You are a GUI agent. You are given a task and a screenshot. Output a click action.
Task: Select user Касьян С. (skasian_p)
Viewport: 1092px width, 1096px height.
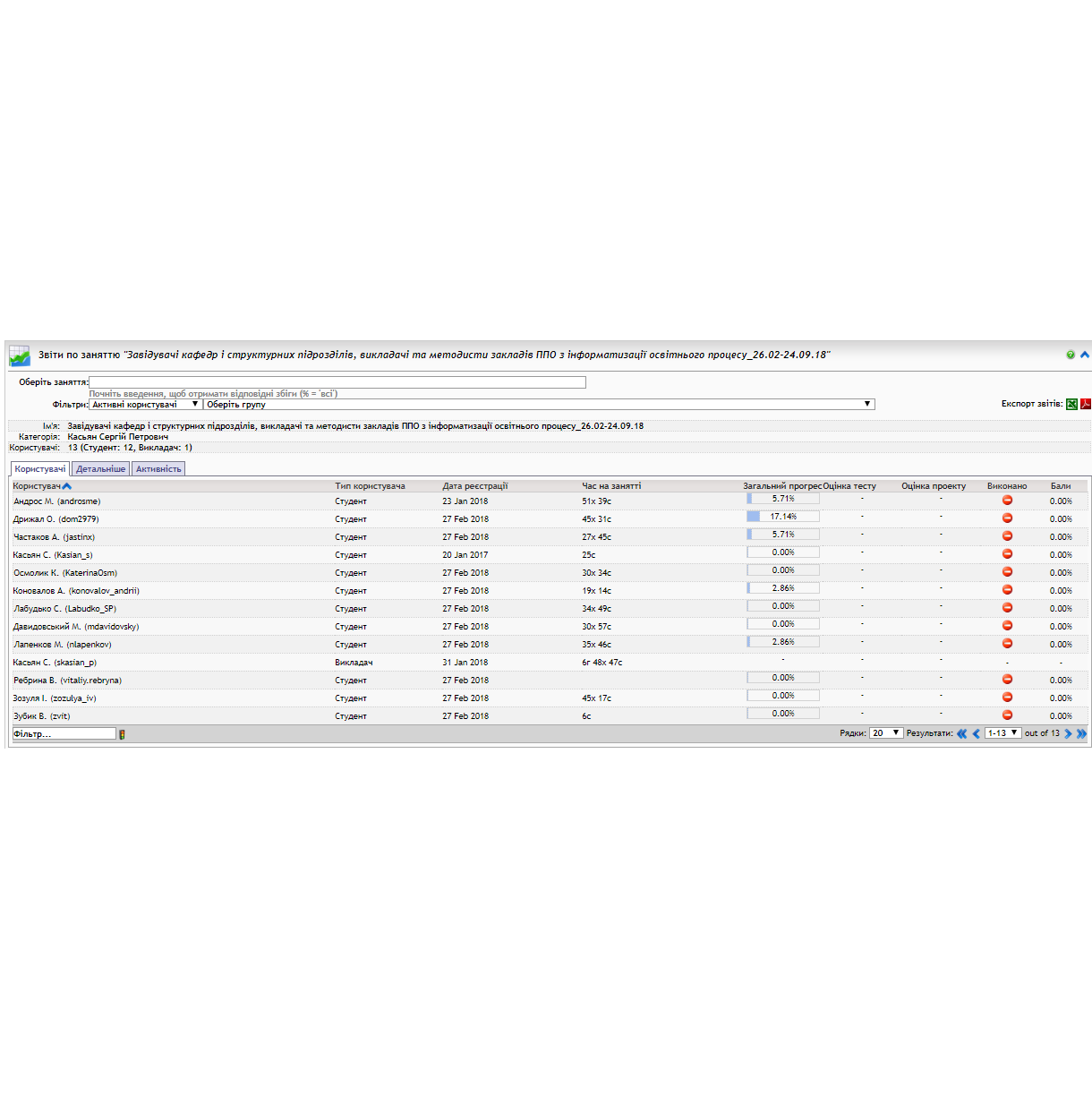pos(55,663)
